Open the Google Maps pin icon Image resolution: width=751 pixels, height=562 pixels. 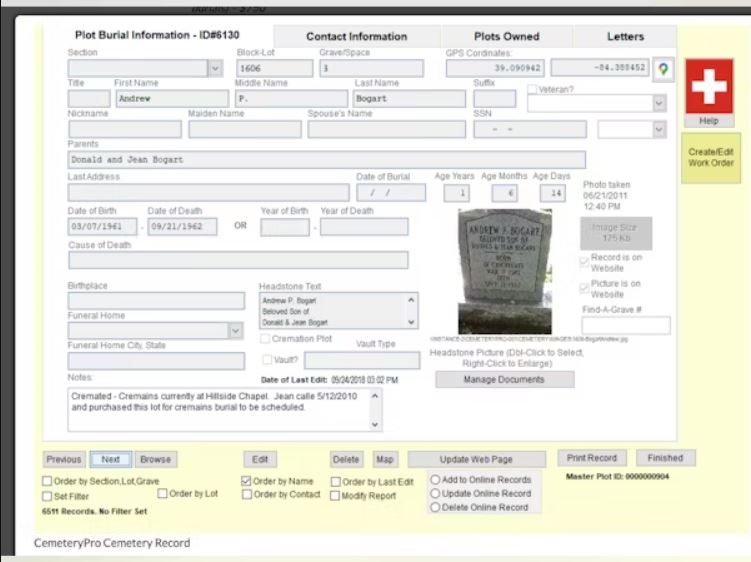[663, 69]
